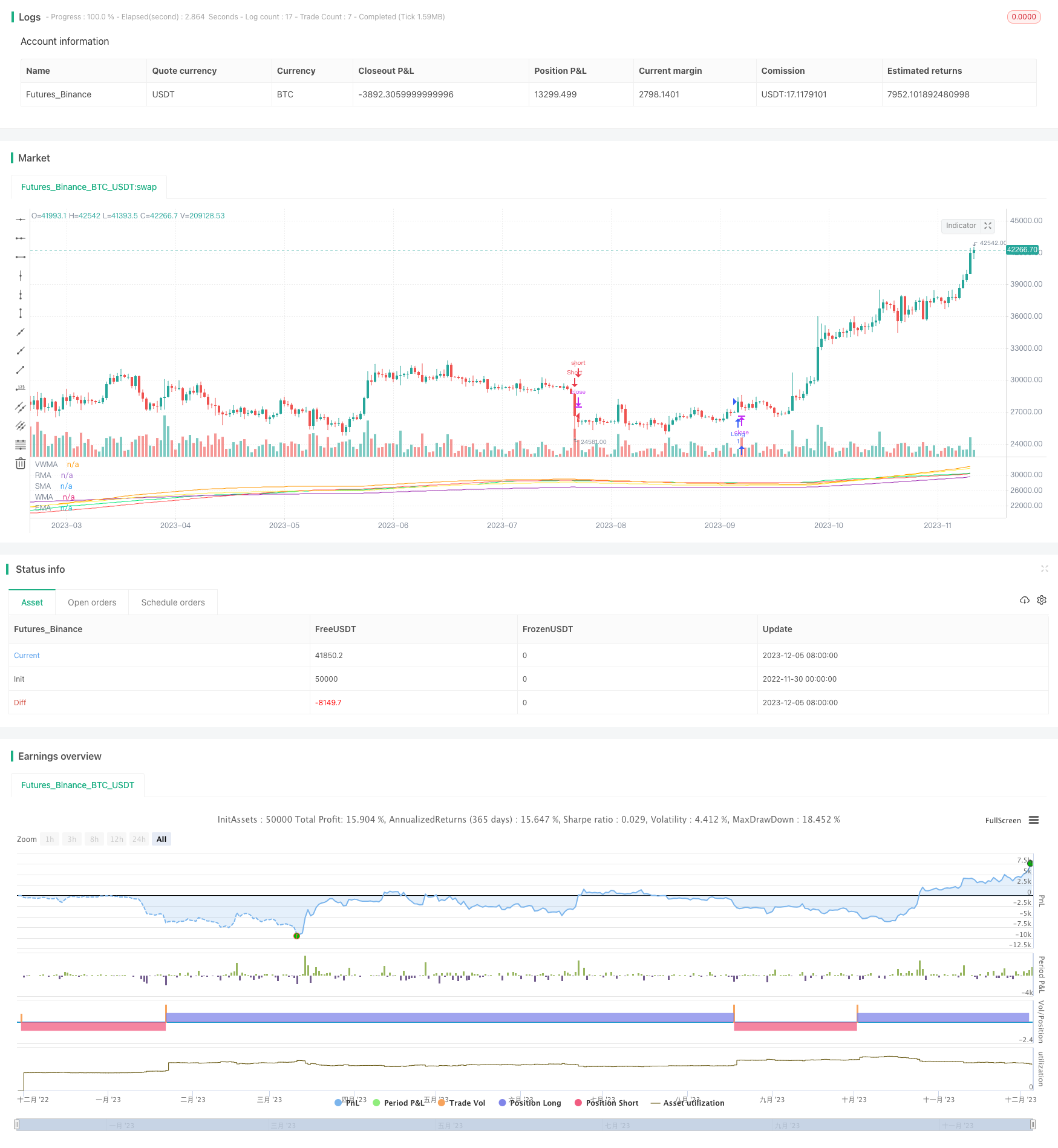
Task: Set chart zoom to 1h
Action: click(50, 840)
